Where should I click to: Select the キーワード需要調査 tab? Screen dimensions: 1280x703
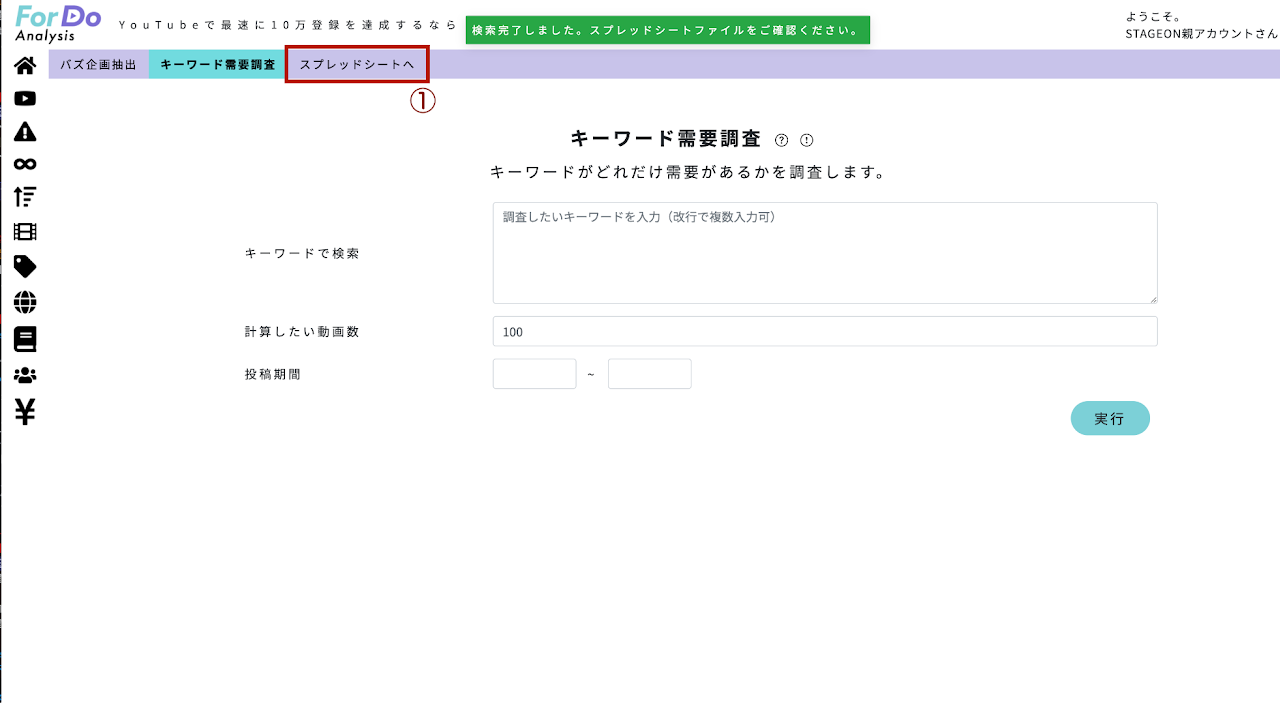point(217,64)
